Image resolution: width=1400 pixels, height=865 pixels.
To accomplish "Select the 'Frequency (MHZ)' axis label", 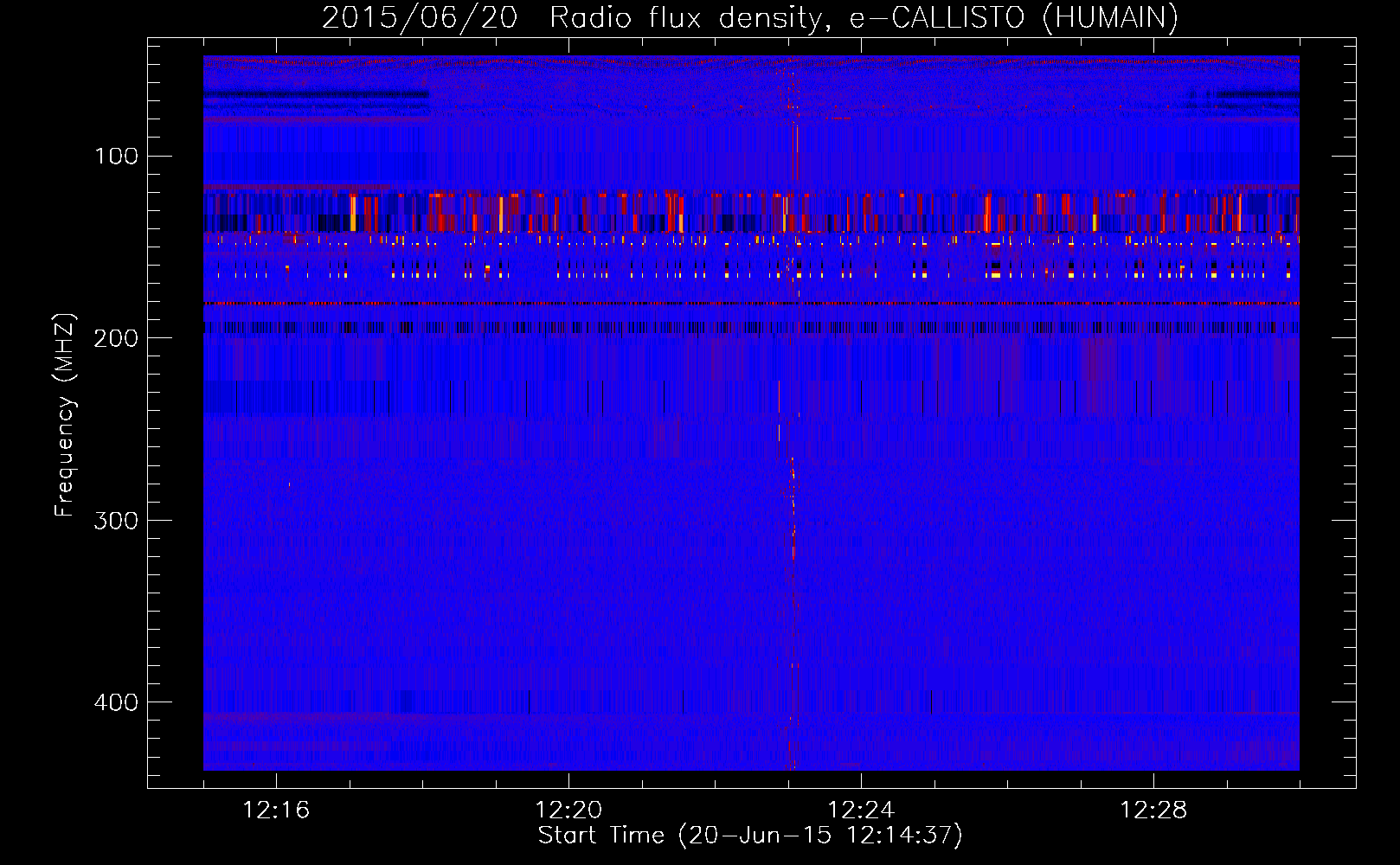I will [65, 414].
